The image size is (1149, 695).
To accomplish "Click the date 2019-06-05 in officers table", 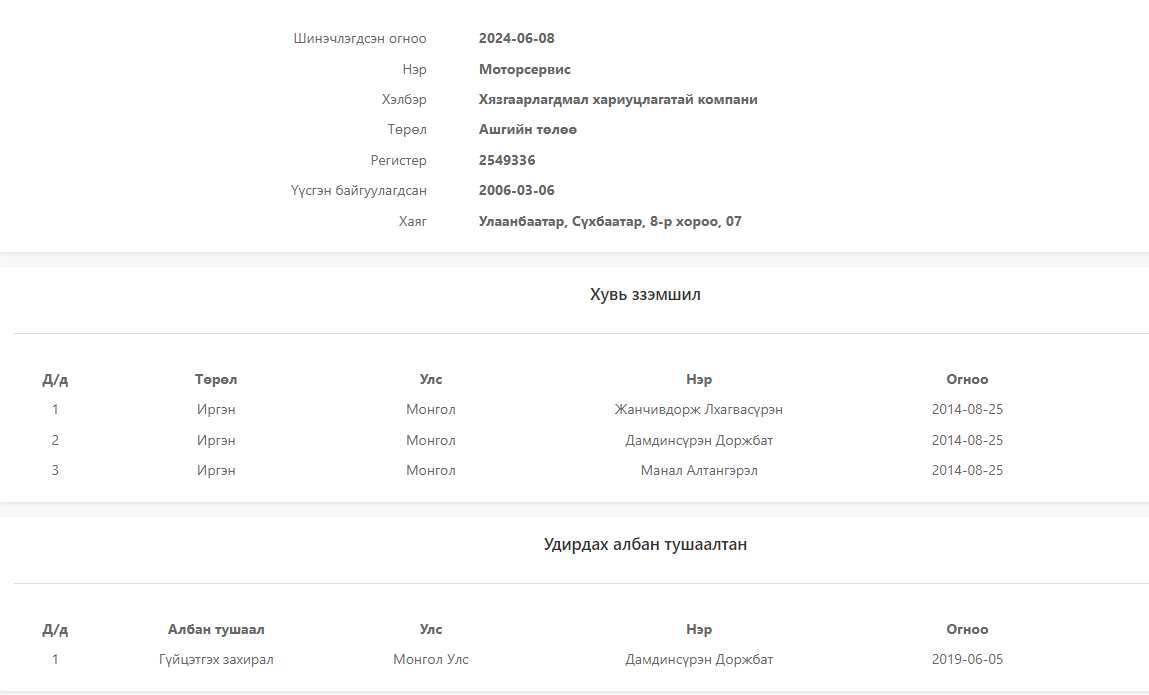I will [967, 659].
